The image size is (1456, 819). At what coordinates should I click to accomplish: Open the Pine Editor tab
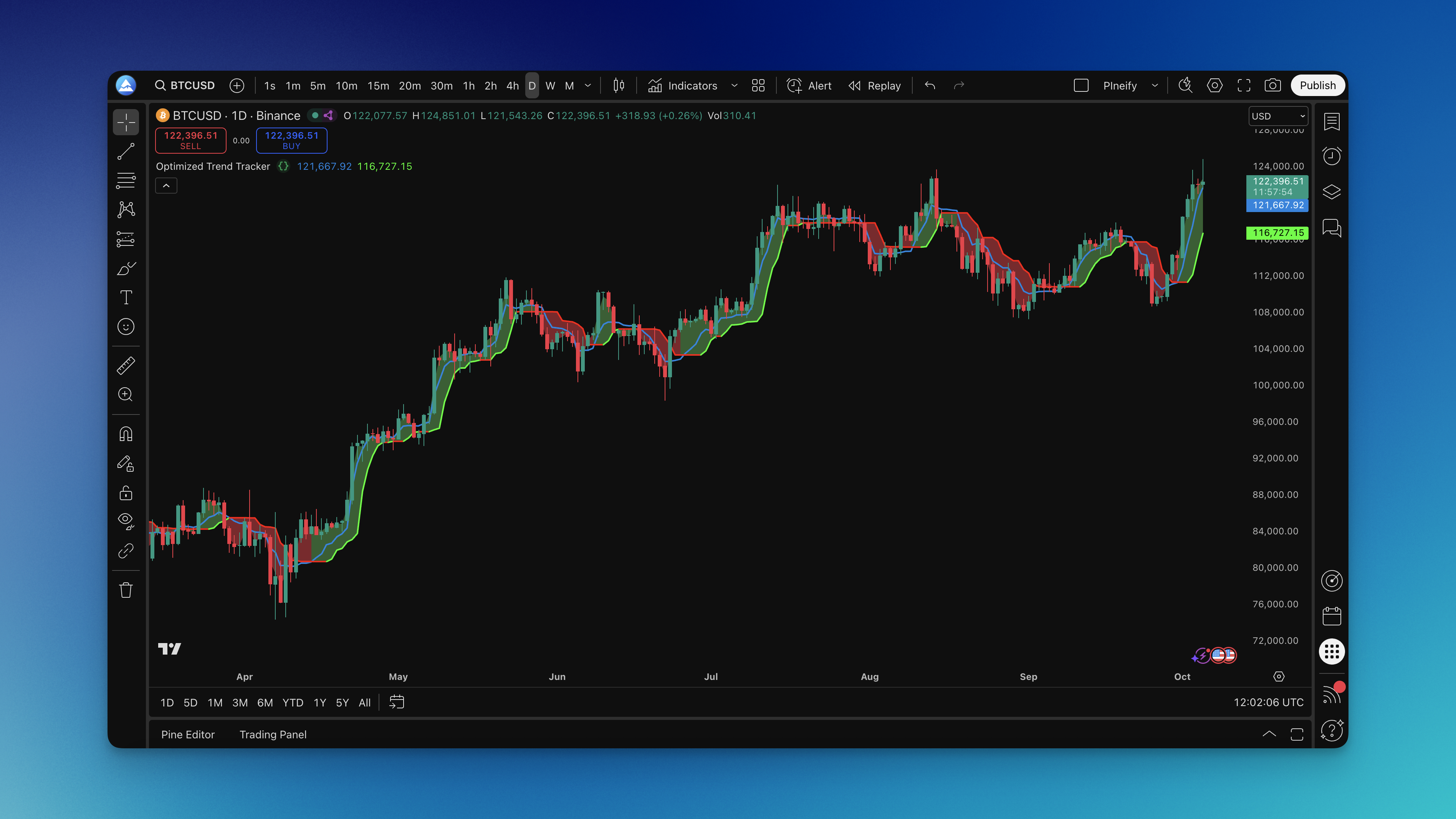(x=188, y=734)
